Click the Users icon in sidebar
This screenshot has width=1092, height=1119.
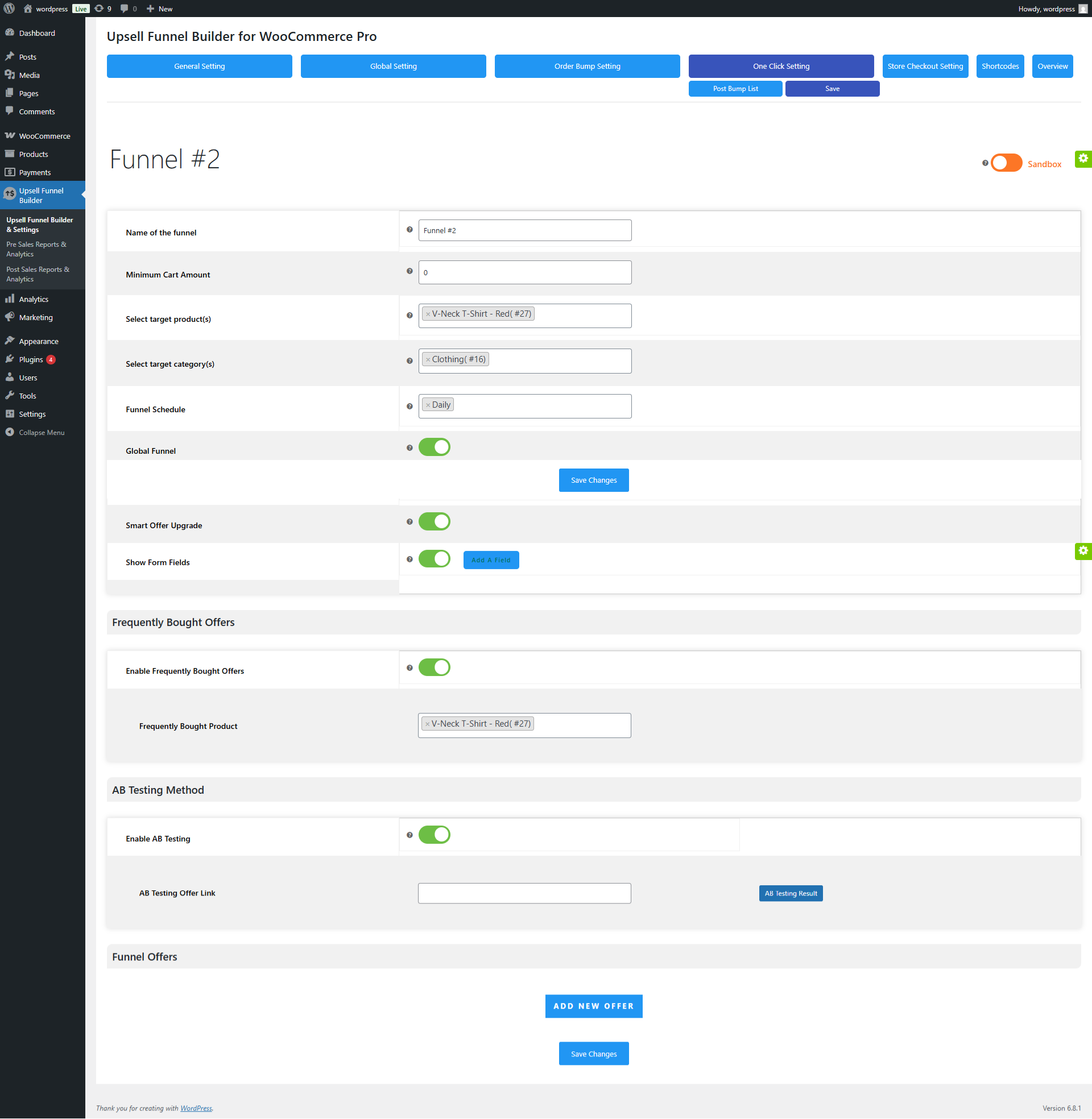(x=10, y=378)
